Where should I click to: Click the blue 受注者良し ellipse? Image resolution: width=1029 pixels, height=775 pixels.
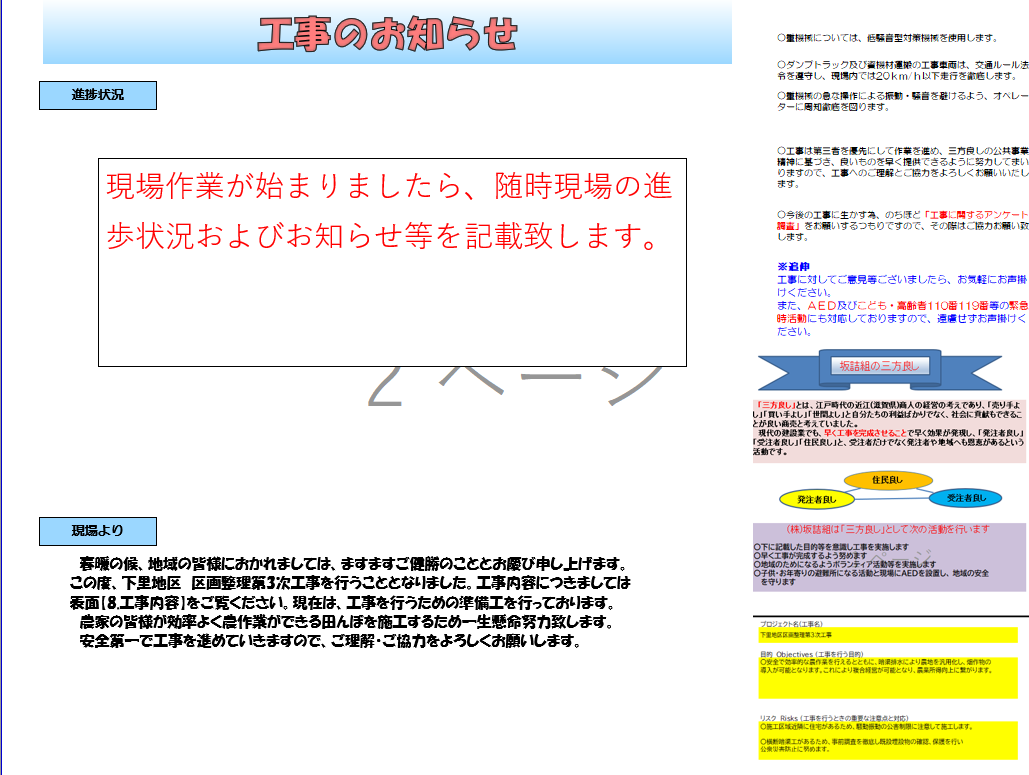click(x=965, y=497)
